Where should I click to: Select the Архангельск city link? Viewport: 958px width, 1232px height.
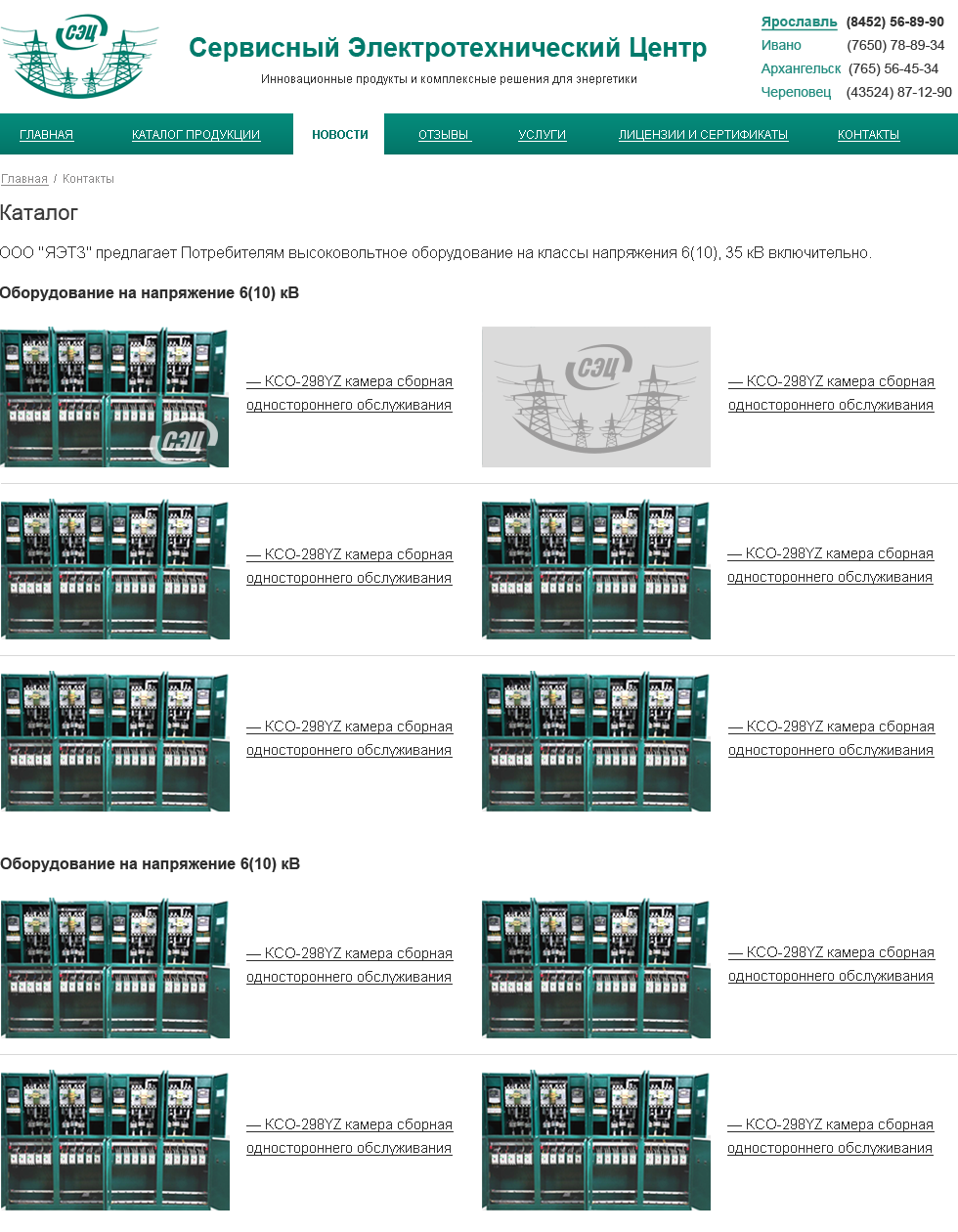[801, 68]
